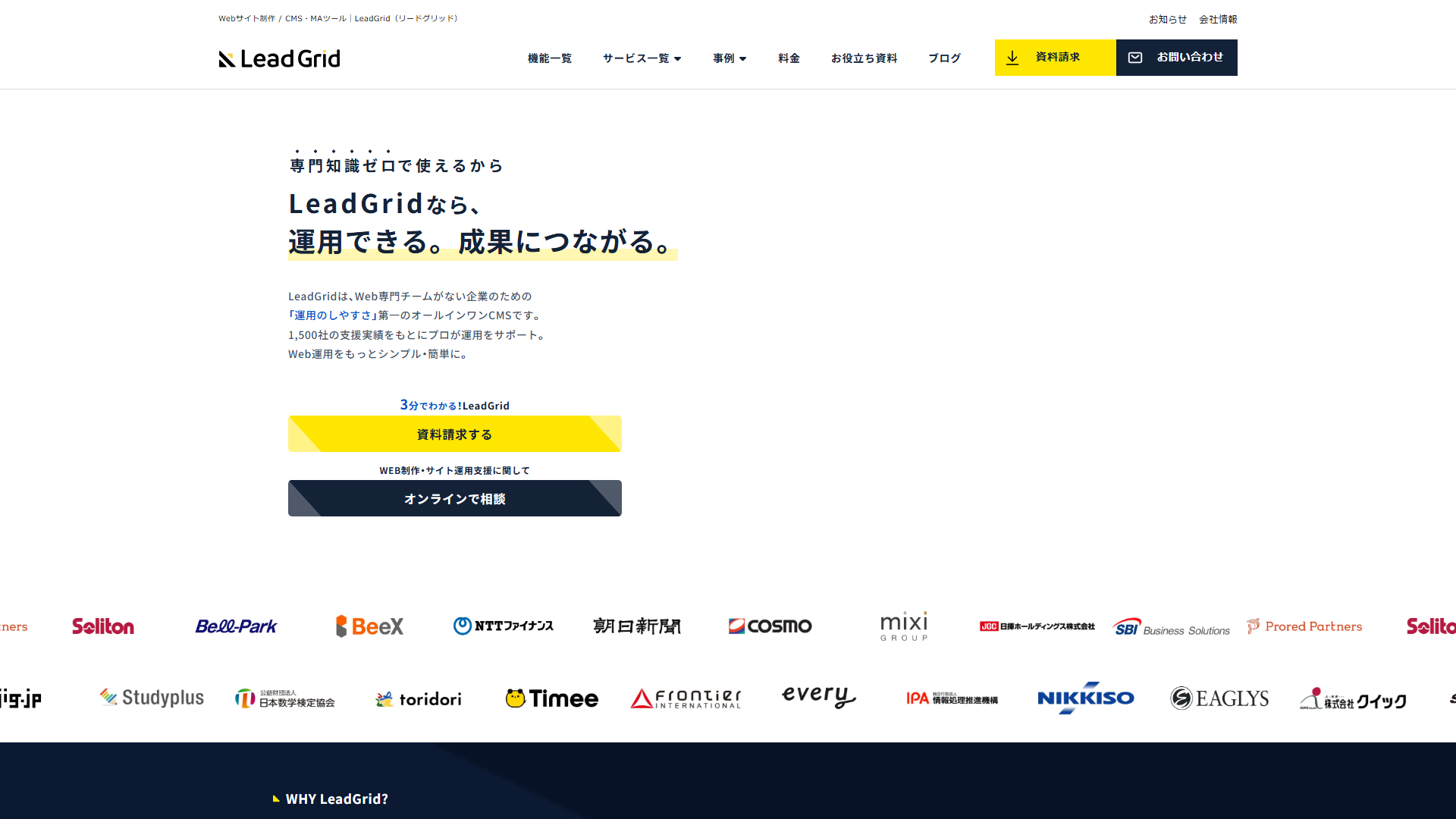1456x819 pixels.
Task: Click the NIKKISO logo
Action: pos(1086,698)
